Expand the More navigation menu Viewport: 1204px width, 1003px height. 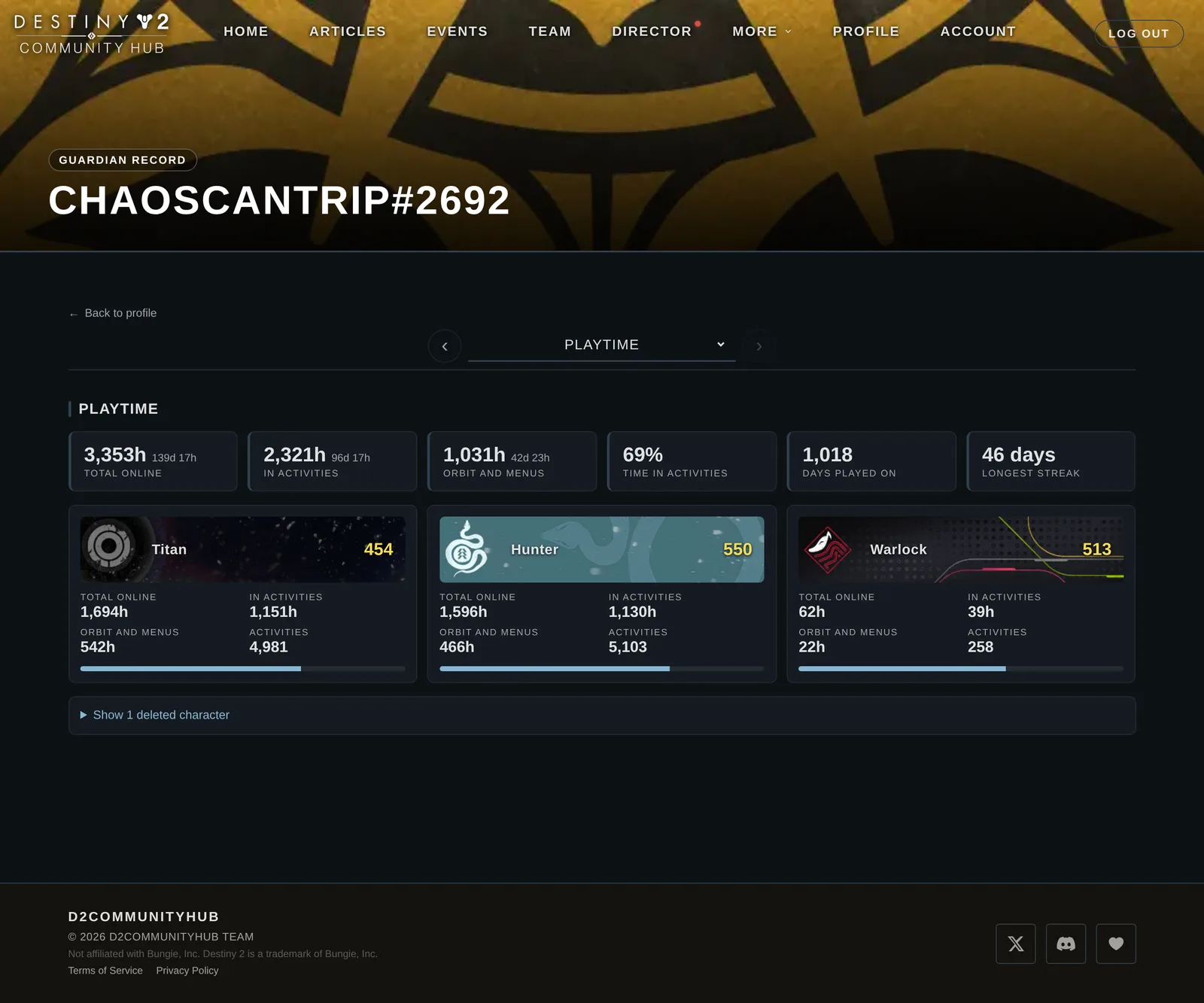(762, 32)
